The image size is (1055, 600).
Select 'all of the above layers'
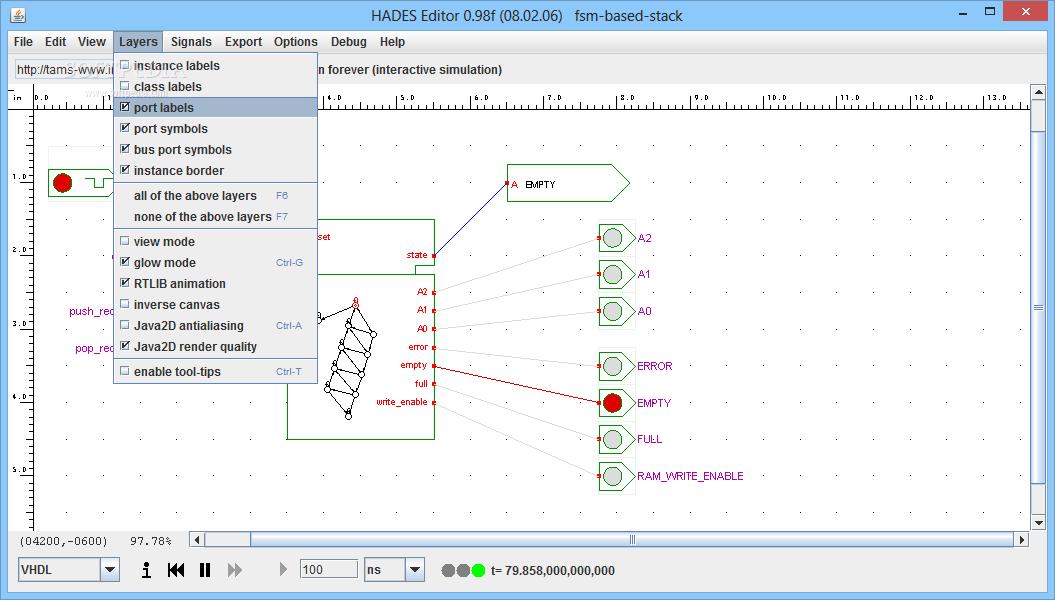click(215, 196)
